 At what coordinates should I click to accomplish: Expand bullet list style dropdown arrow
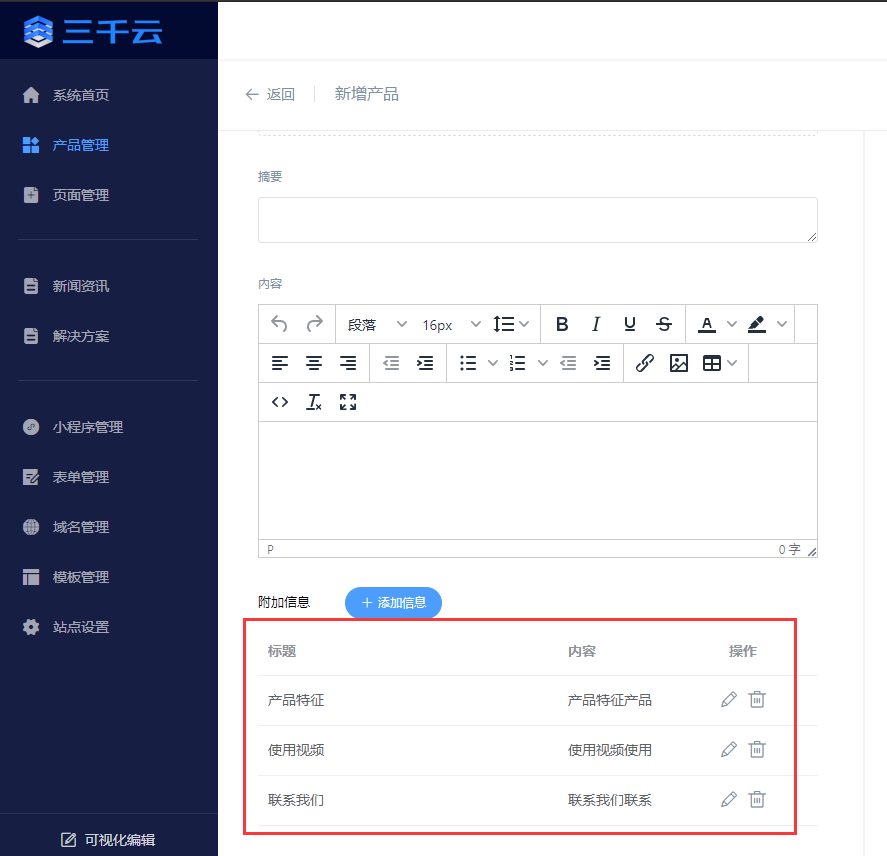coord(493,363)
